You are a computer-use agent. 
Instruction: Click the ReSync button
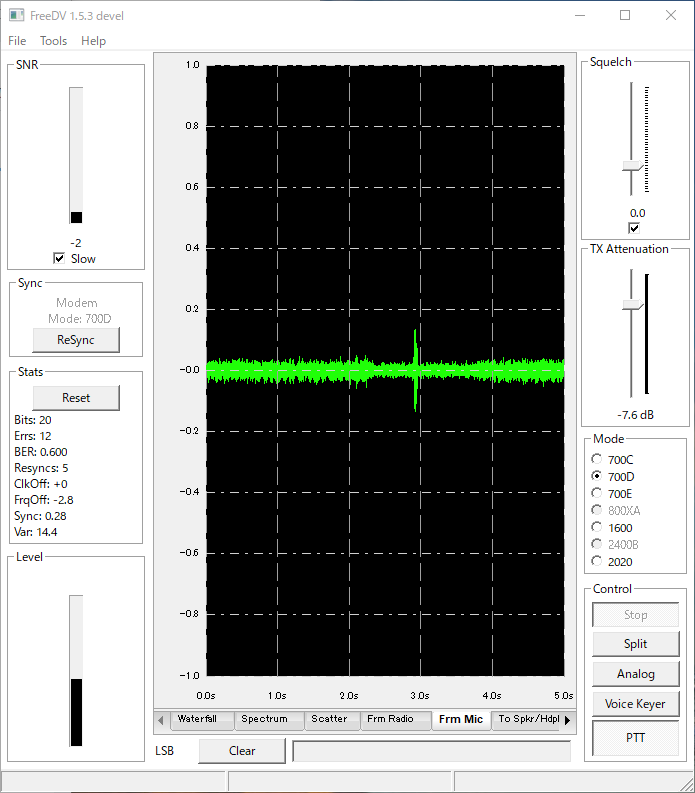pos(76,340)
